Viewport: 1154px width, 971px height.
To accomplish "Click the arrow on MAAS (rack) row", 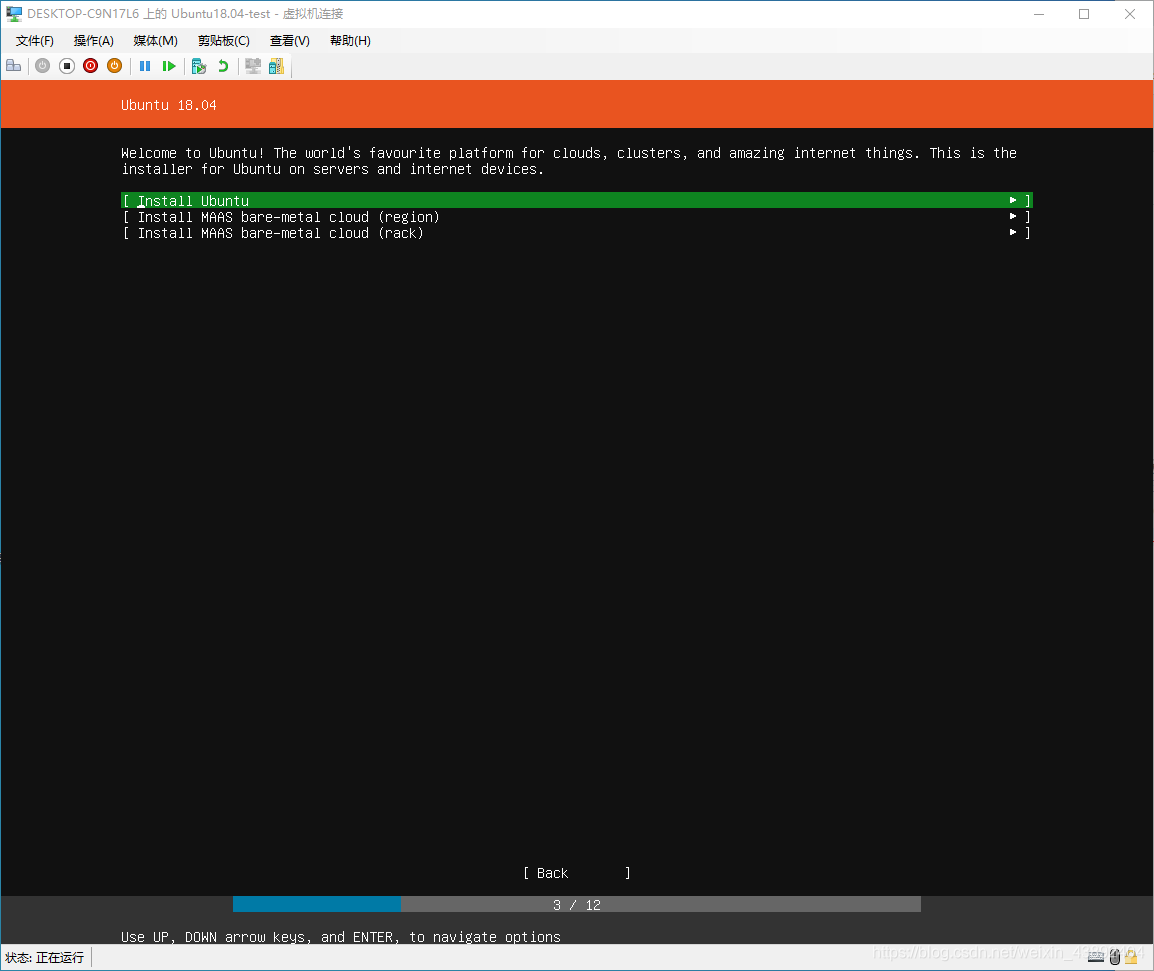I will point(1013,233).
